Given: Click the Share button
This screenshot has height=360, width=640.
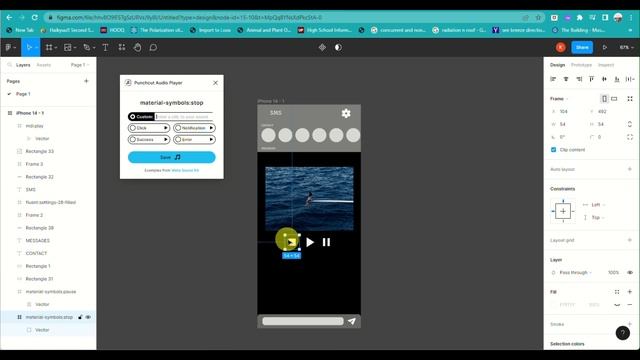Looking at the screenshot, I should coord(582,47).
